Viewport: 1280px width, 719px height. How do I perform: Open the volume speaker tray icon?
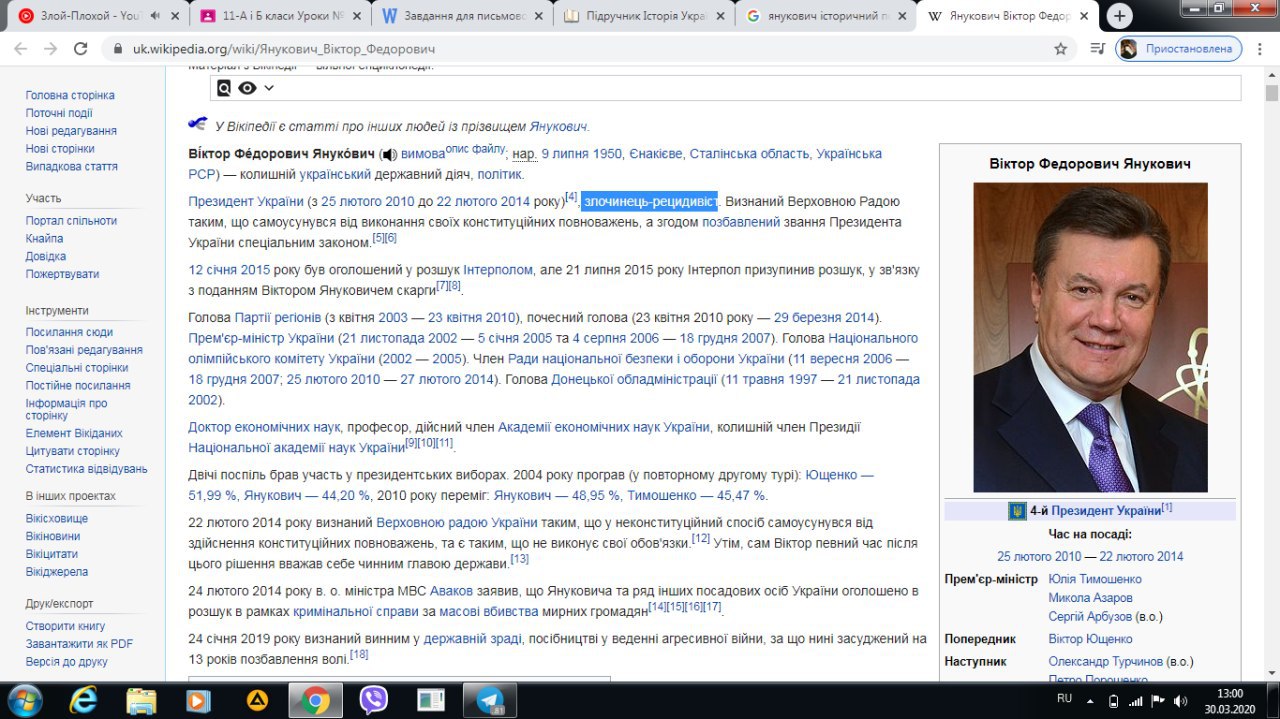1180,701
